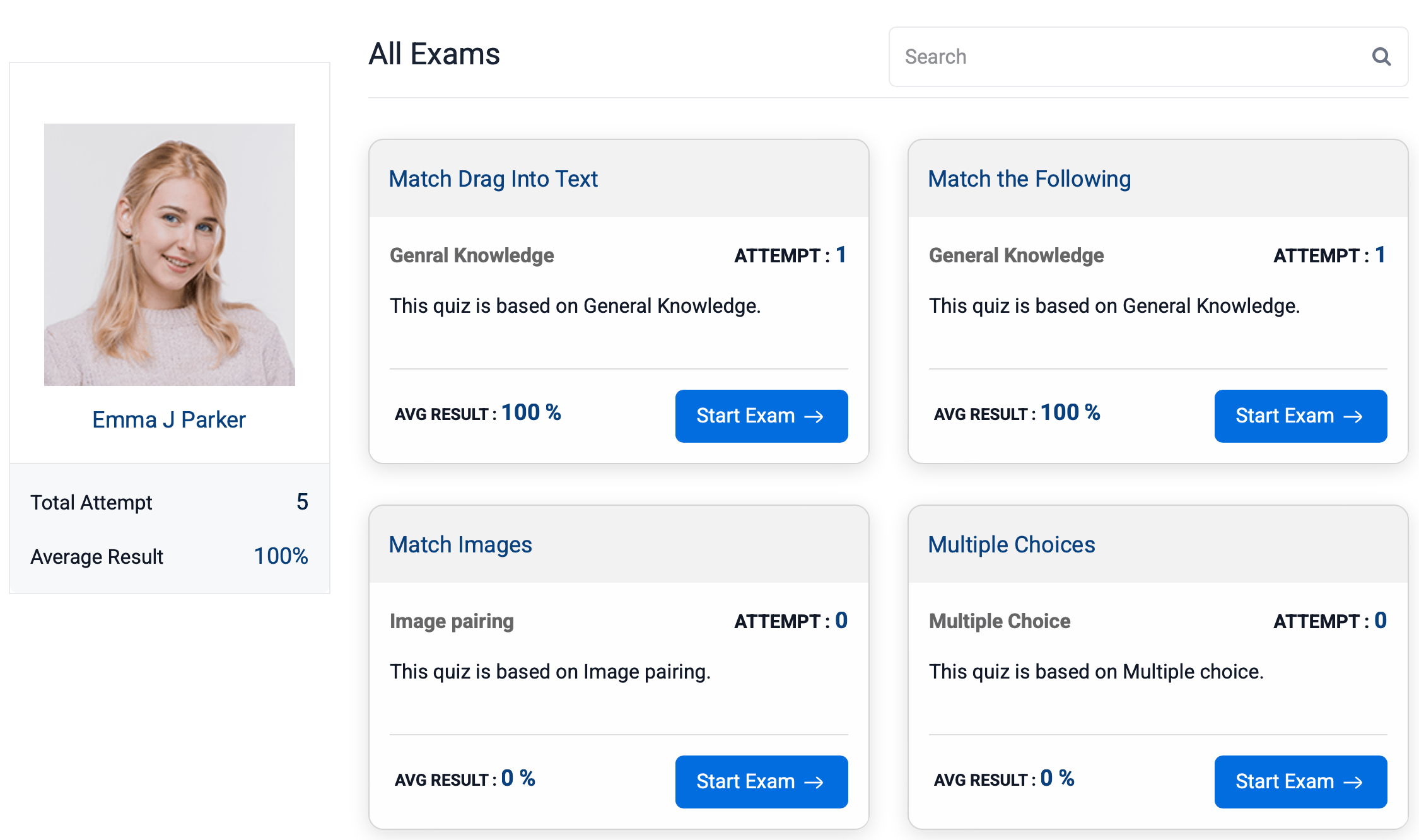Open the Match the Following exam title
The image size is (1419, 840).
(x=1029, y=178)
